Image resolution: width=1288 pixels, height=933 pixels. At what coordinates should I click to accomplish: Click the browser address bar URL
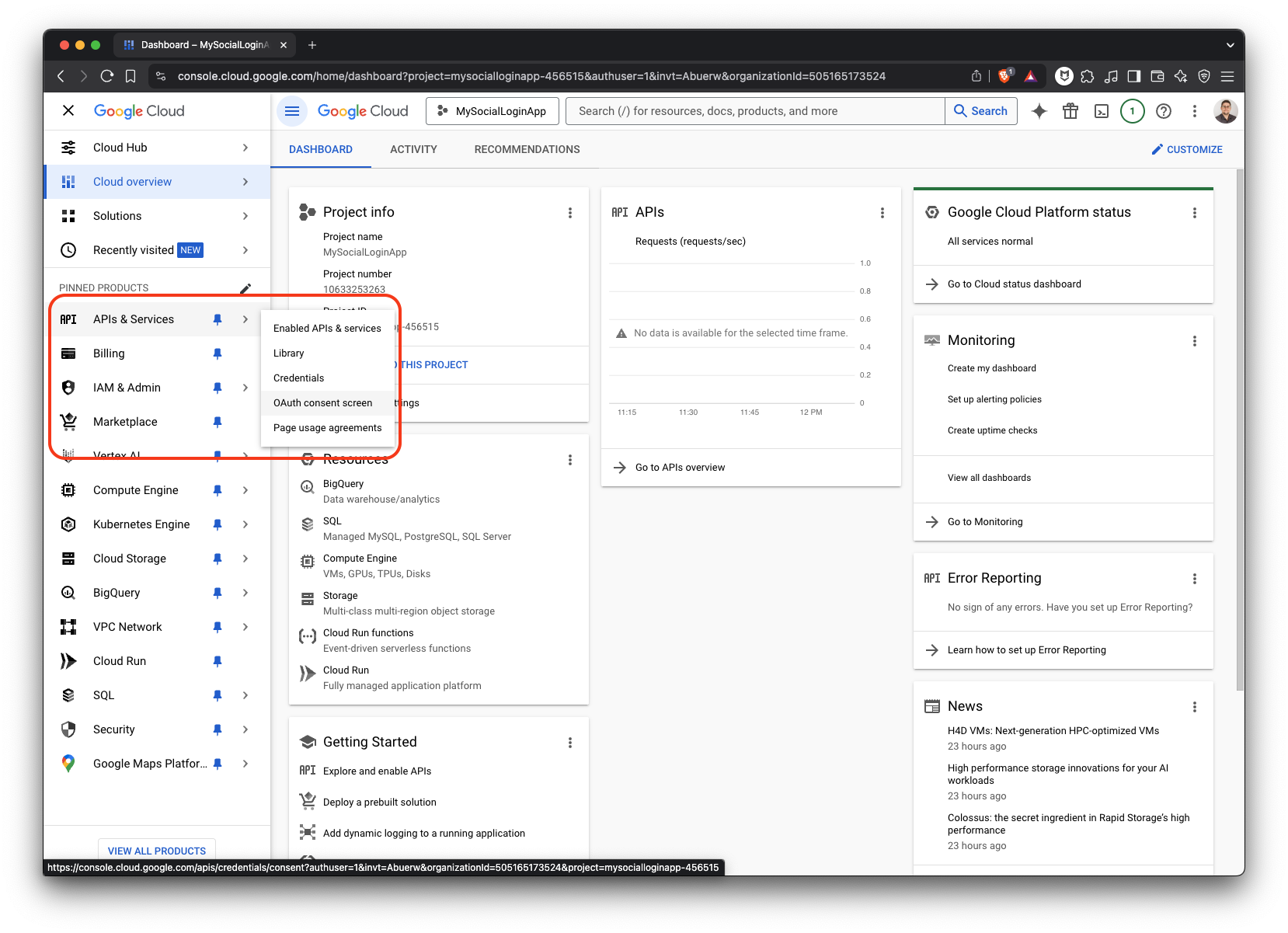531,76
